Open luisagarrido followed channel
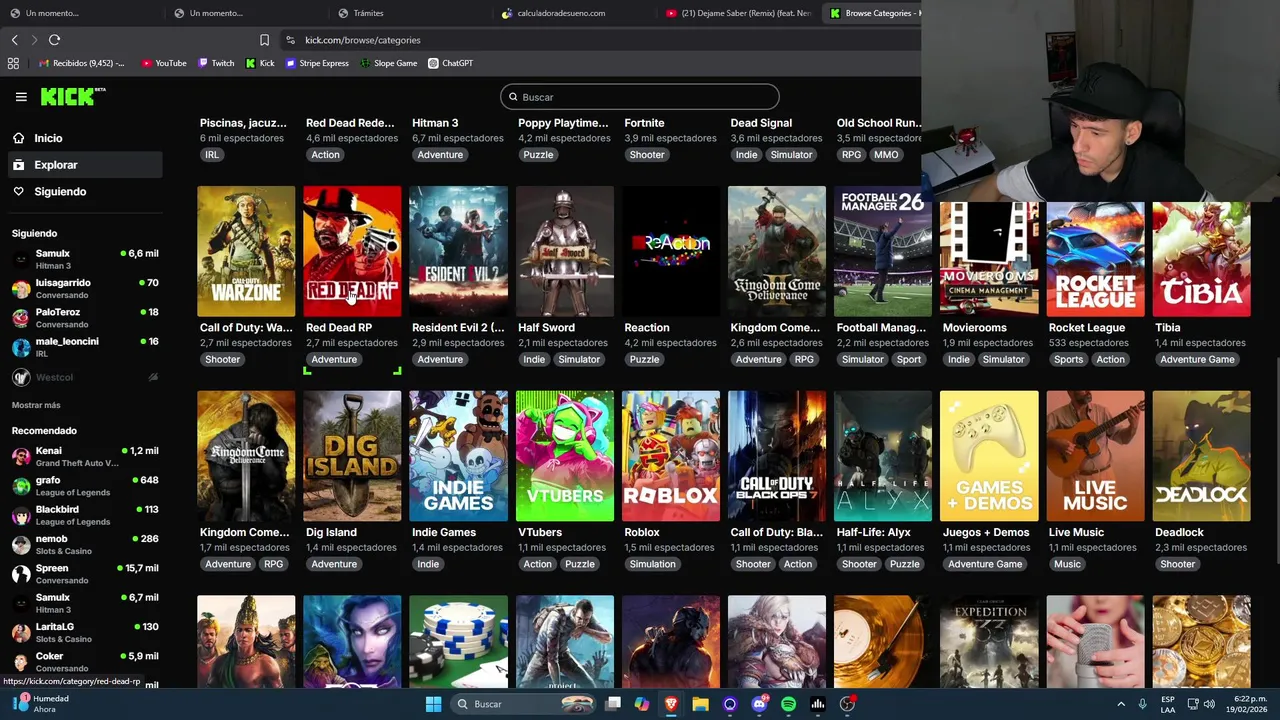The width and height of the screenshot is (1280, 720). pos(85,288)
